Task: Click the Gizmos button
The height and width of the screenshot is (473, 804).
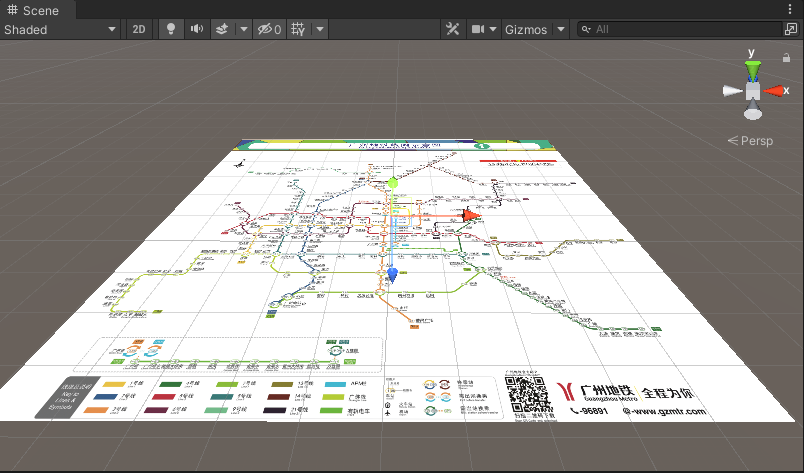Action: pyautogui.click(x=526, y=29)
